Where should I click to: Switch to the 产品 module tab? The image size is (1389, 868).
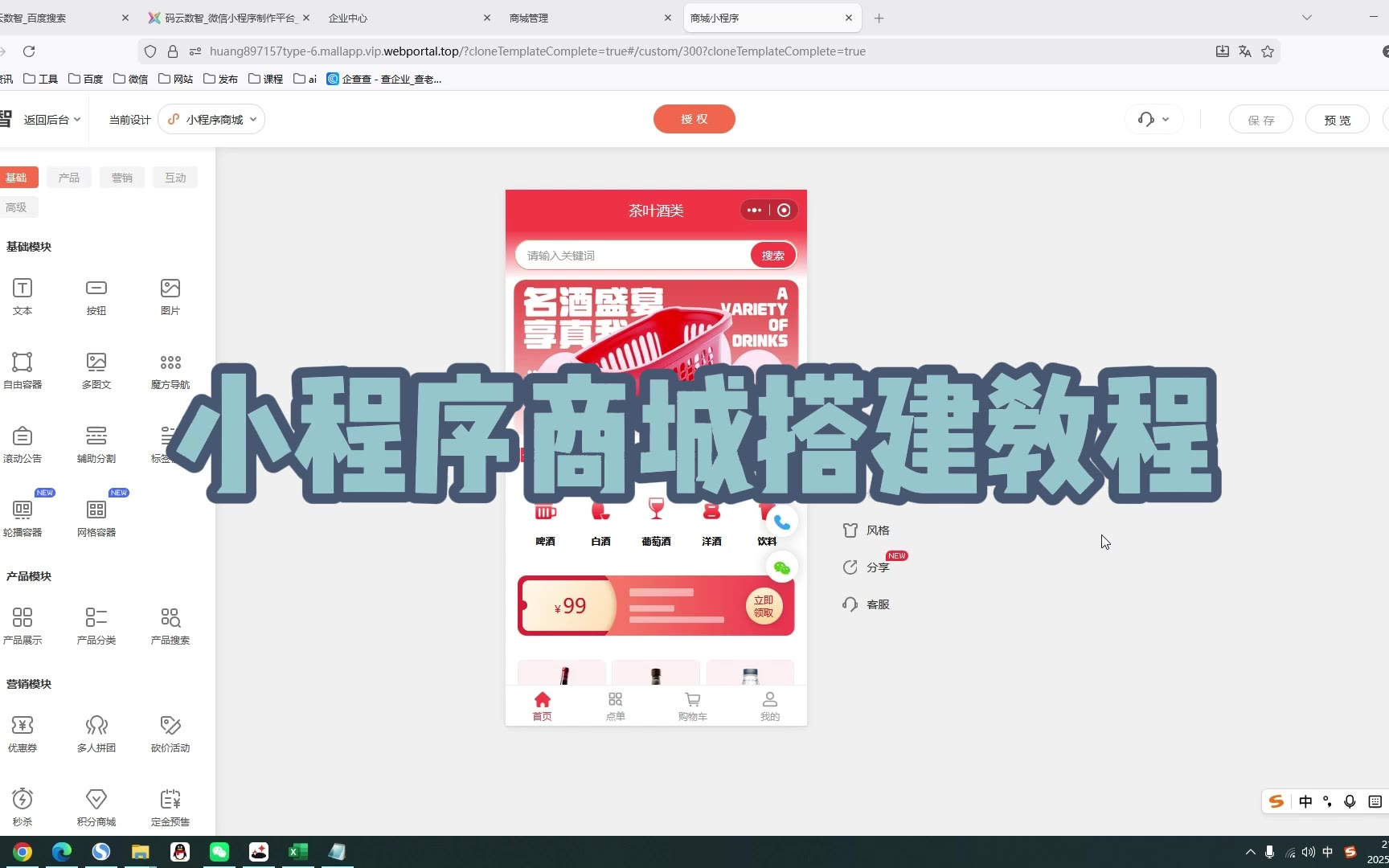[69, 178]
